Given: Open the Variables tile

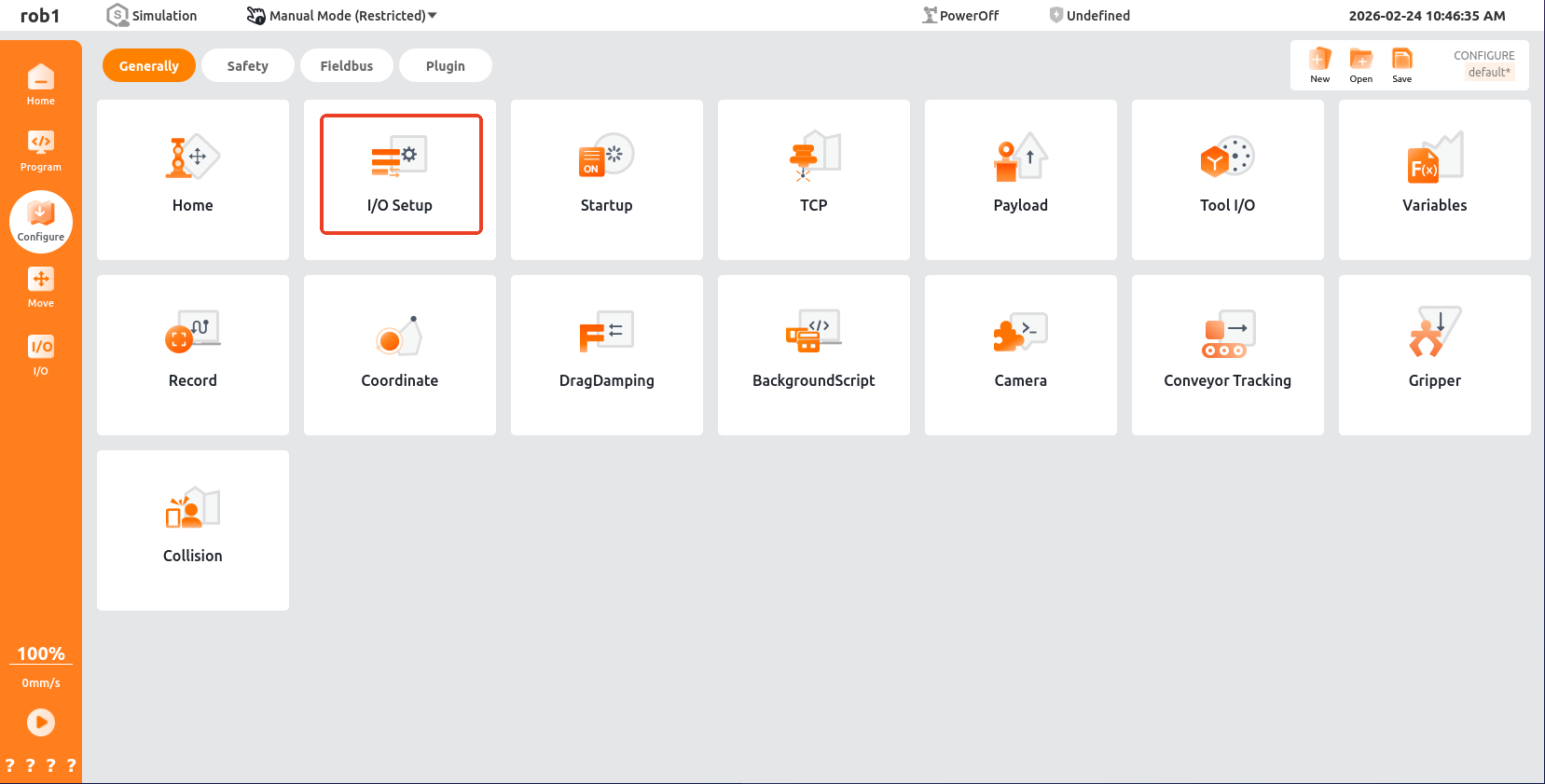Looking at the screenshot, I should pyautogui.click(x=1434, y=179).
